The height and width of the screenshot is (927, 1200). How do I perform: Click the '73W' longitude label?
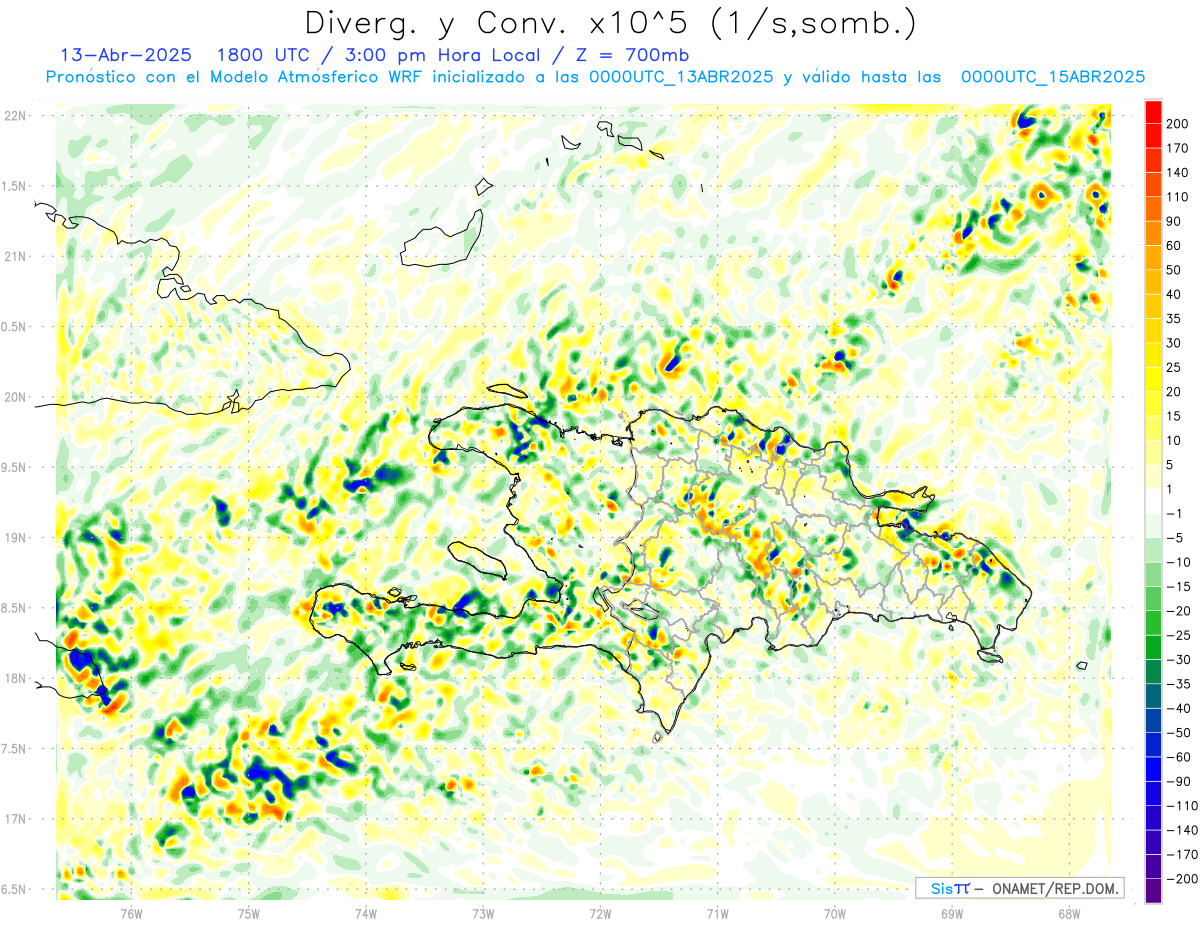(x=483, y=914)
